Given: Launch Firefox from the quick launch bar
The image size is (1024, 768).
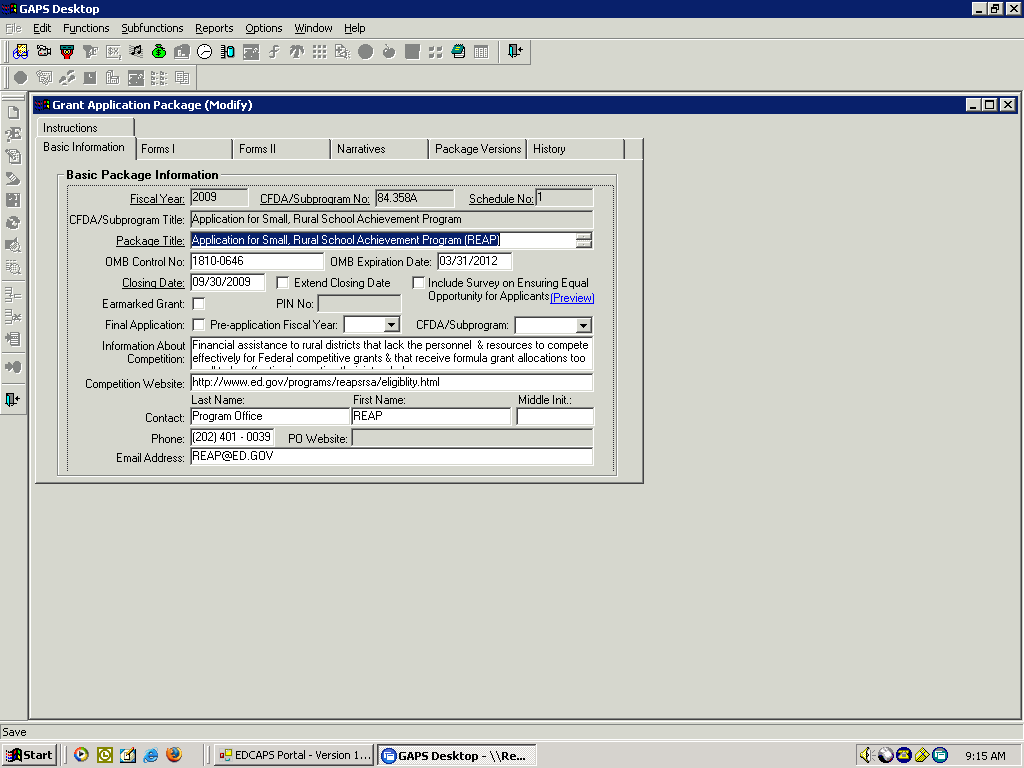Looking at the screenshot, I should click(173, 755).
